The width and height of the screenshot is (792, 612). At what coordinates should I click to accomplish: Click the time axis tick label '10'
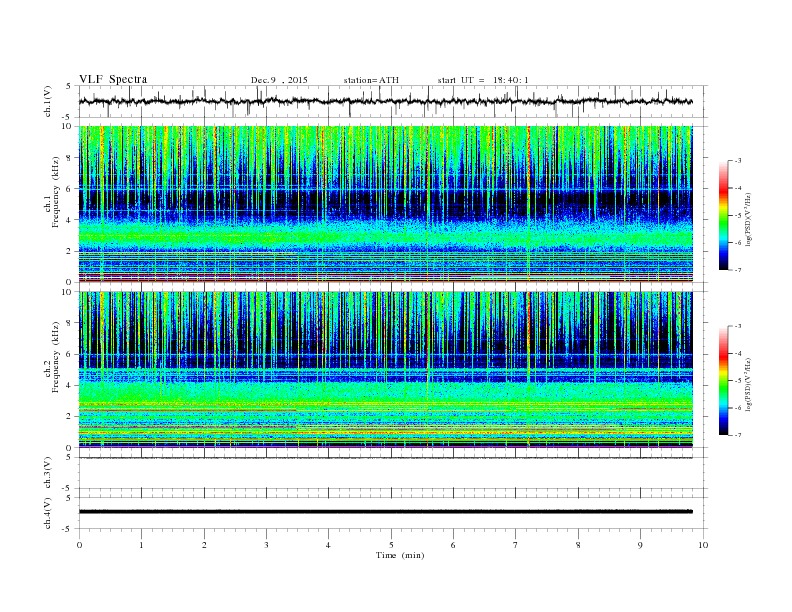703,545
